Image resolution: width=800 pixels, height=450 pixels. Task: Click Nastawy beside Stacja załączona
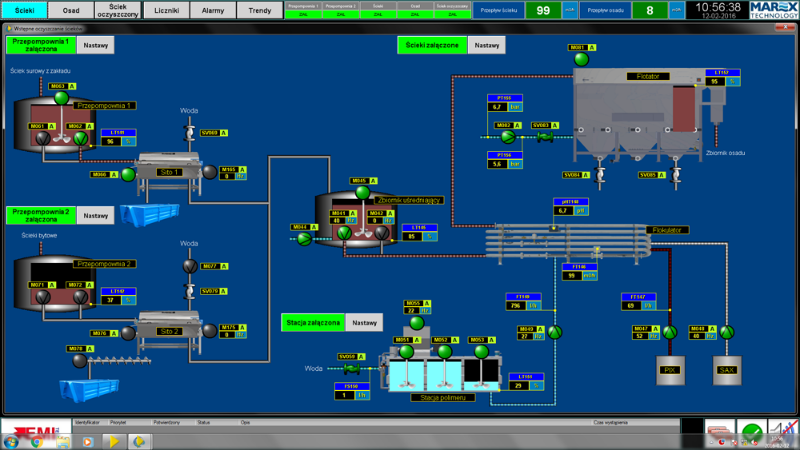coord(365,323)
